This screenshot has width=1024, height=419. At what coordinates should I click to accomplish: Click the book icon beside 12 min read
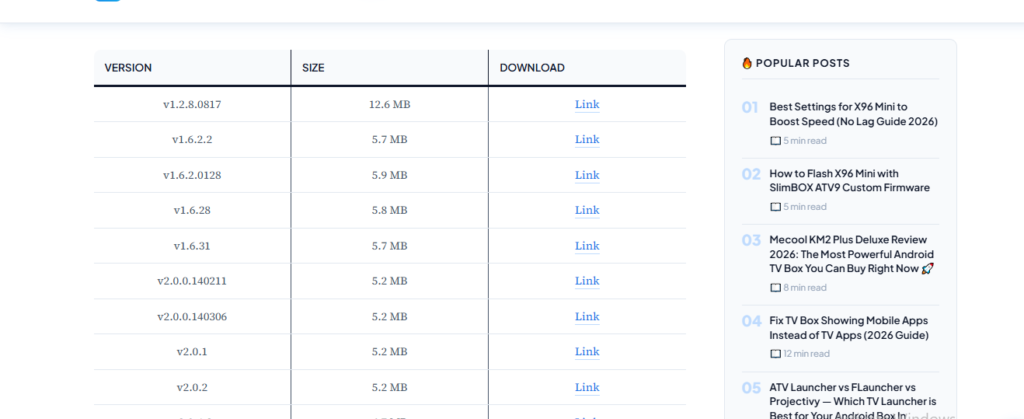coord(775,354)
